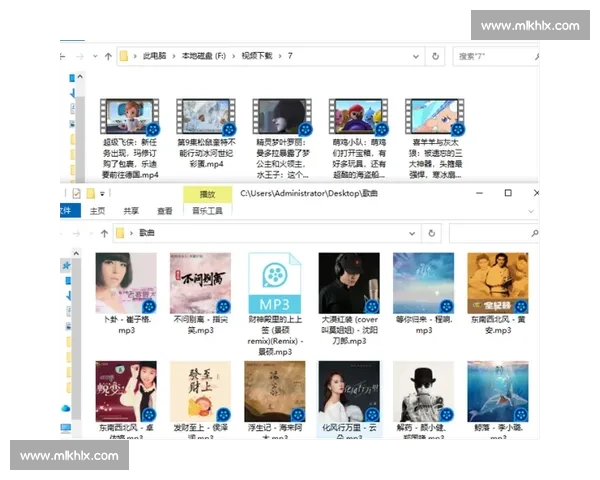Minimize the 歌曲 window
Viewport: 600px width, 480px height.
[479, 193]
